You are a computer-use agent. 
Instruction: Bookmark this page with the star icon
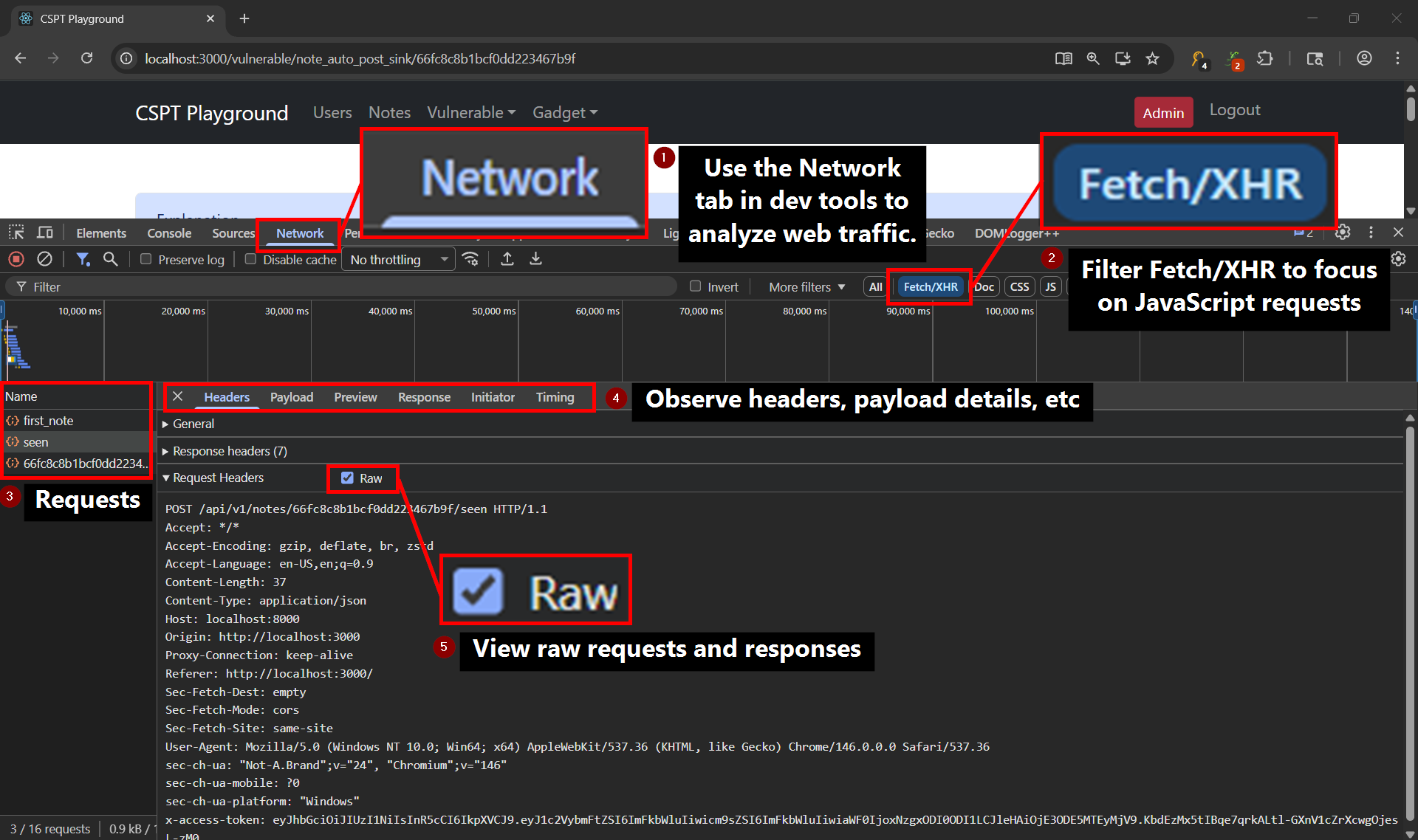[1152, 58]
